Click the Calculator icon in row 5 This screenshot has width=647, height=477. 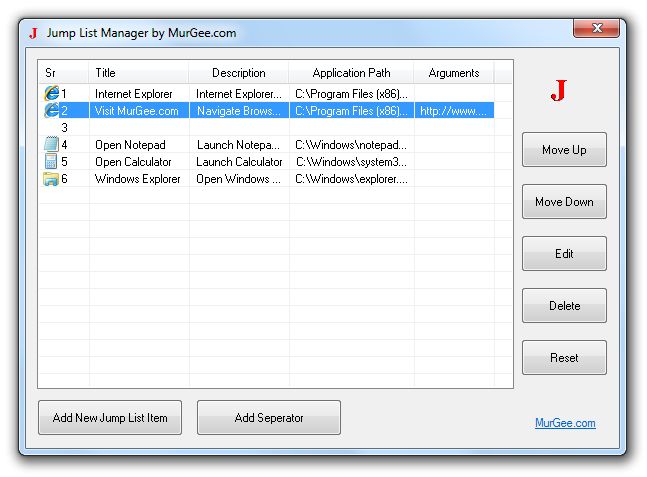[51, 162]
